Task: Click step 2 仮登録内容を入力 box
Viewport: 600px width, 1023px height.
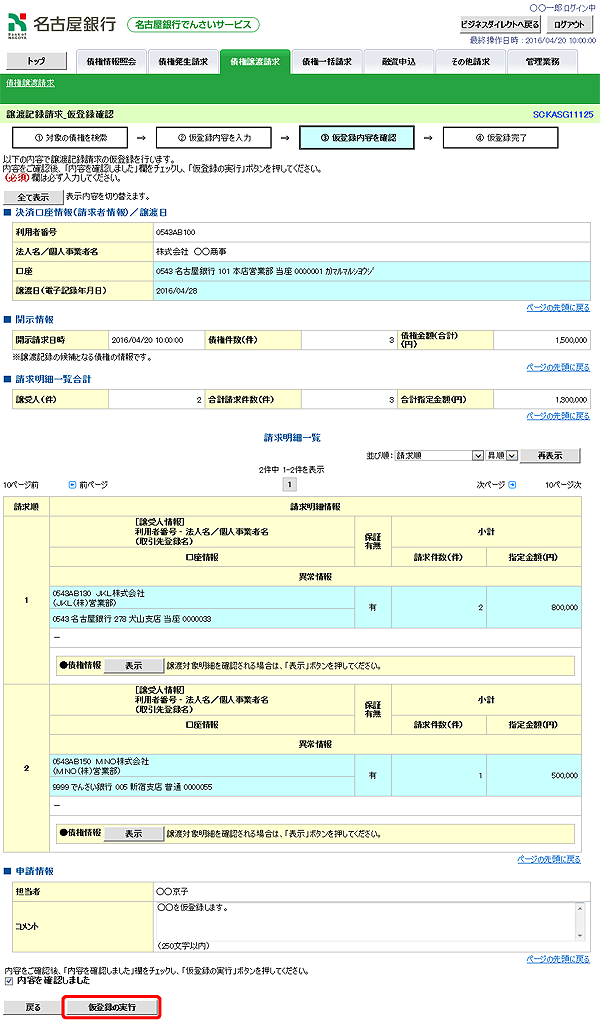Action: coord(214,138)
